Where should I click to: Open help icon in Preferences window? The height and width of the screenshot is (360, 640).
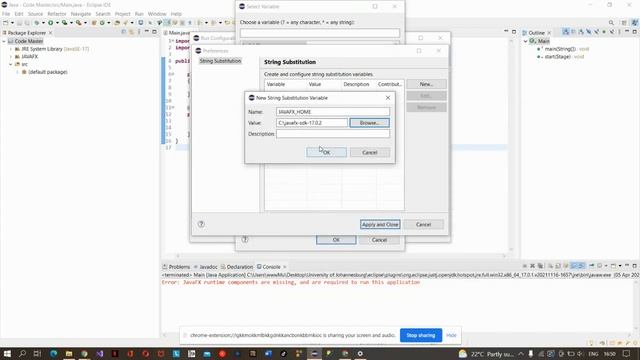point(201,224)
